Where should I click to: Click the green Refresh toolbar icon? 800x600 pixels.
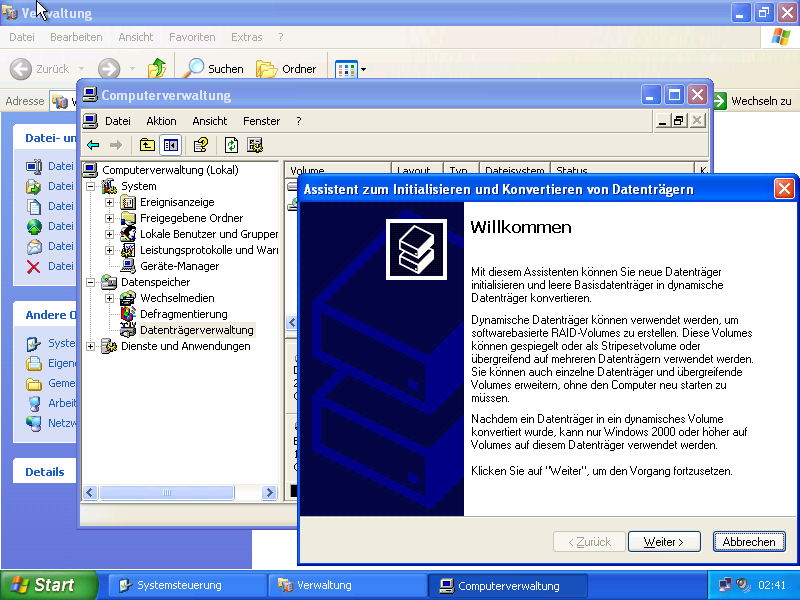pyautogui.click(x=231, y=145)
